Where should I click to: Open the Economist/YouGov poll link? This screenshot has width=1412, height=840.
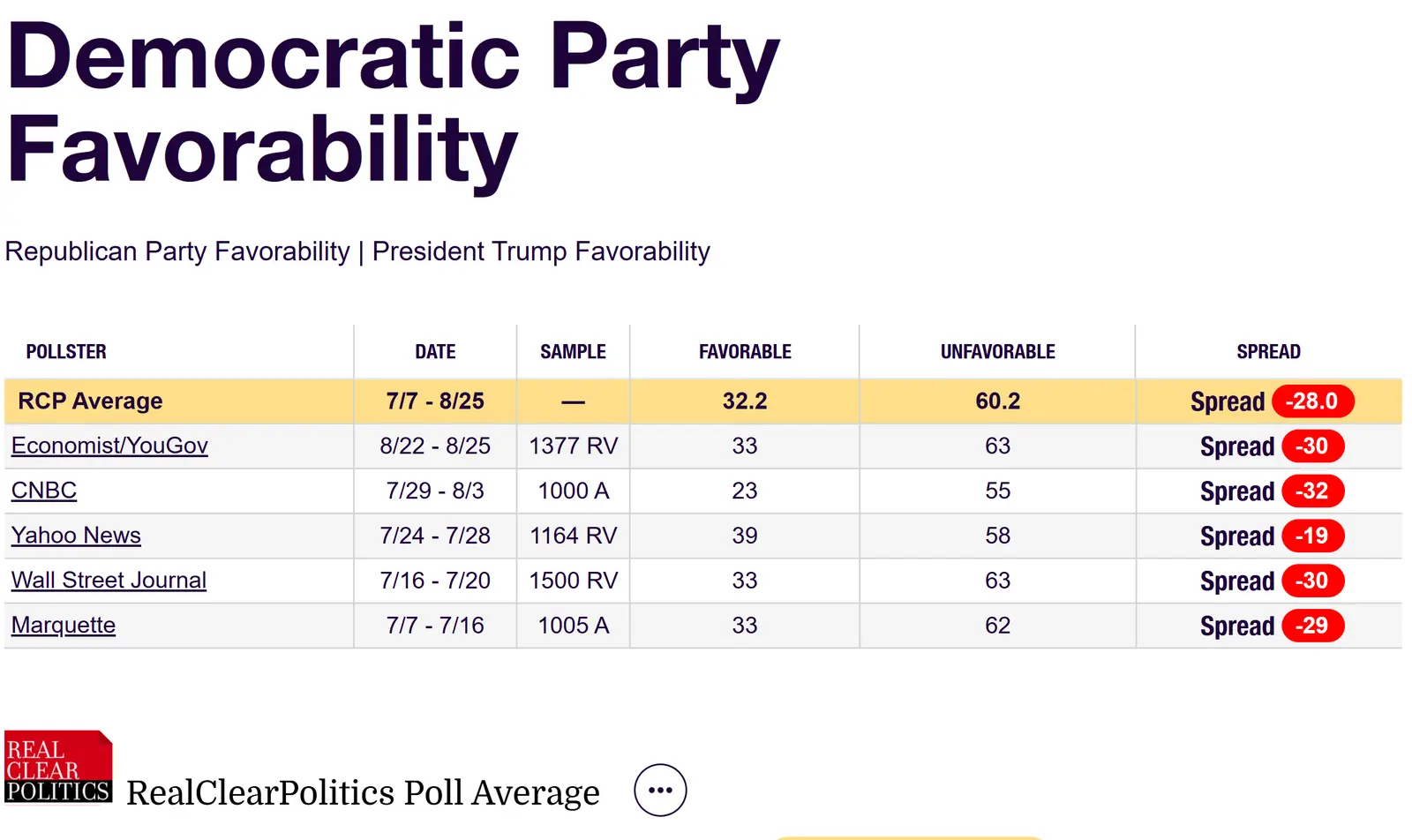tap(109, 446)
